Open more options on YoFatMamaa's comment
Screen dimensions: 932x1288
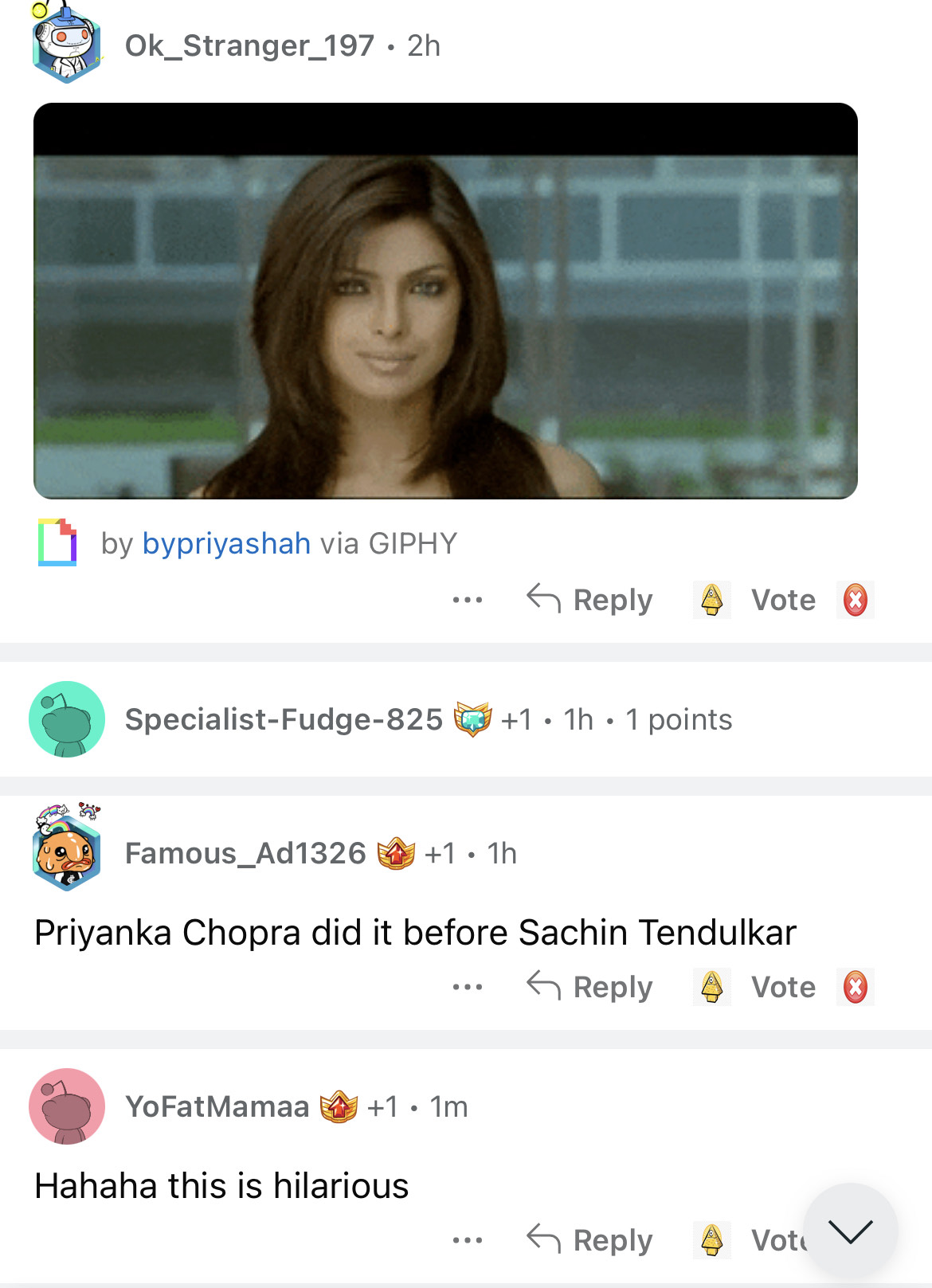(467, 1240)
